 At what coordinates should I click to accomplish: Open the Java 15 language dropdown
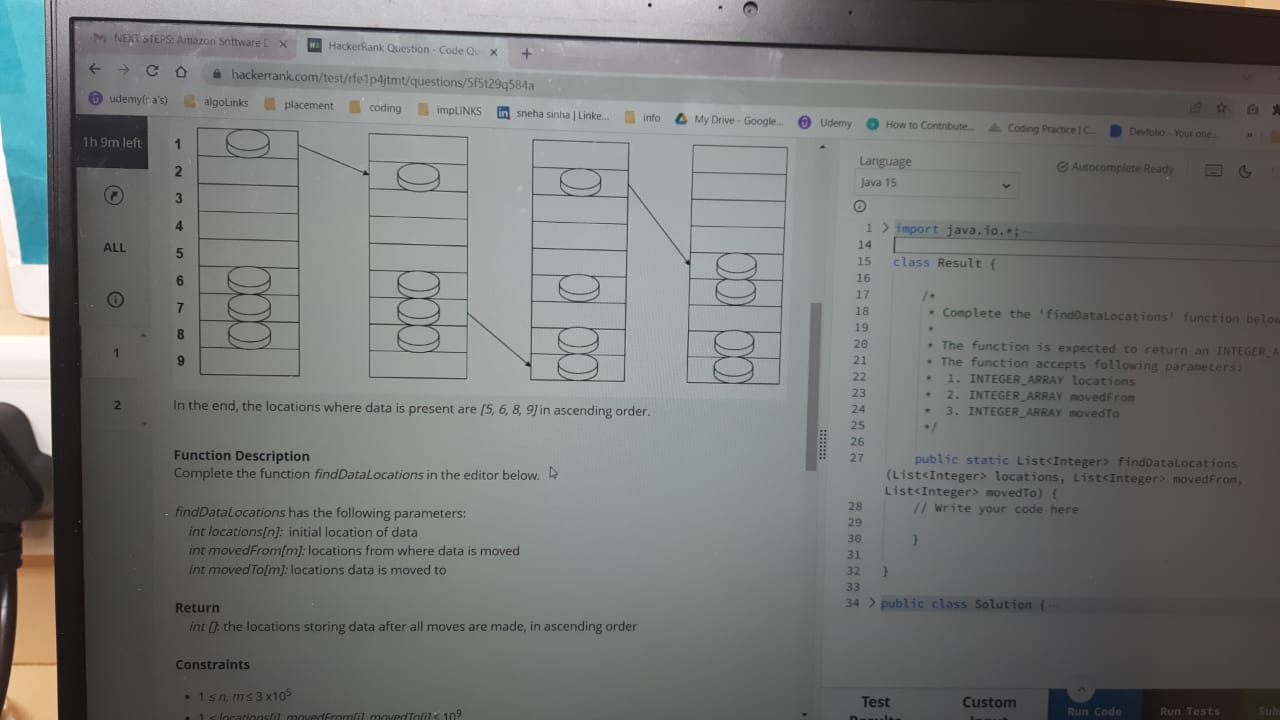935,183
